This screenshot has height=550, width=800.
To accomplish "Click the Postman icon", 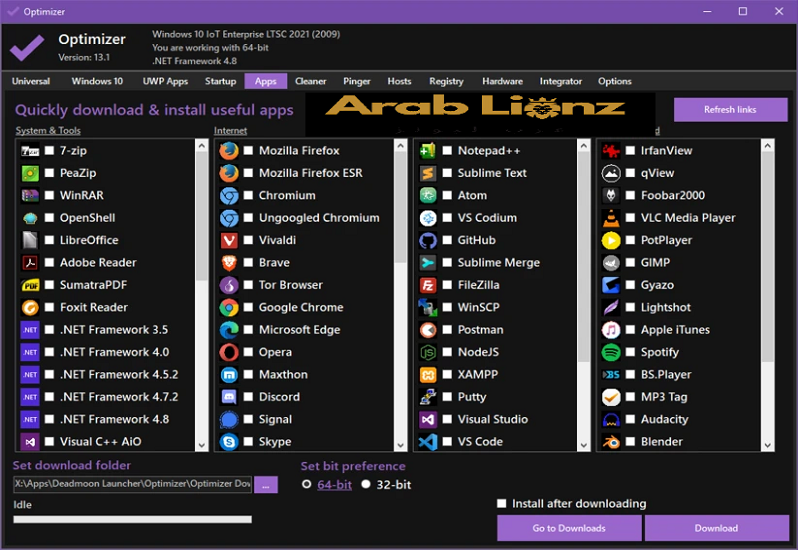I will [428, 330].
